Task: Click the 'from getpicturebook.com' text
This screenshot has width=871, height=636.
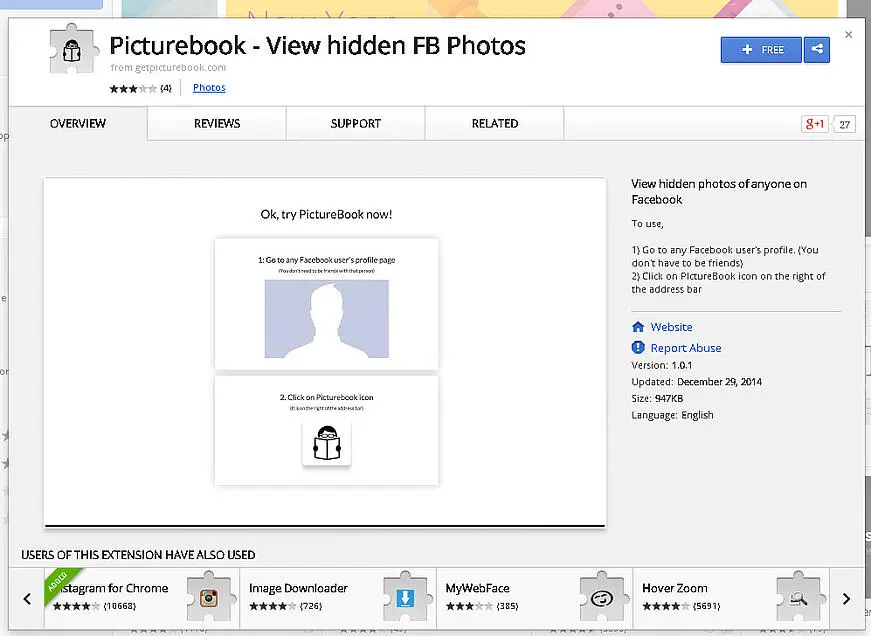Action: [x=168, y=68]
